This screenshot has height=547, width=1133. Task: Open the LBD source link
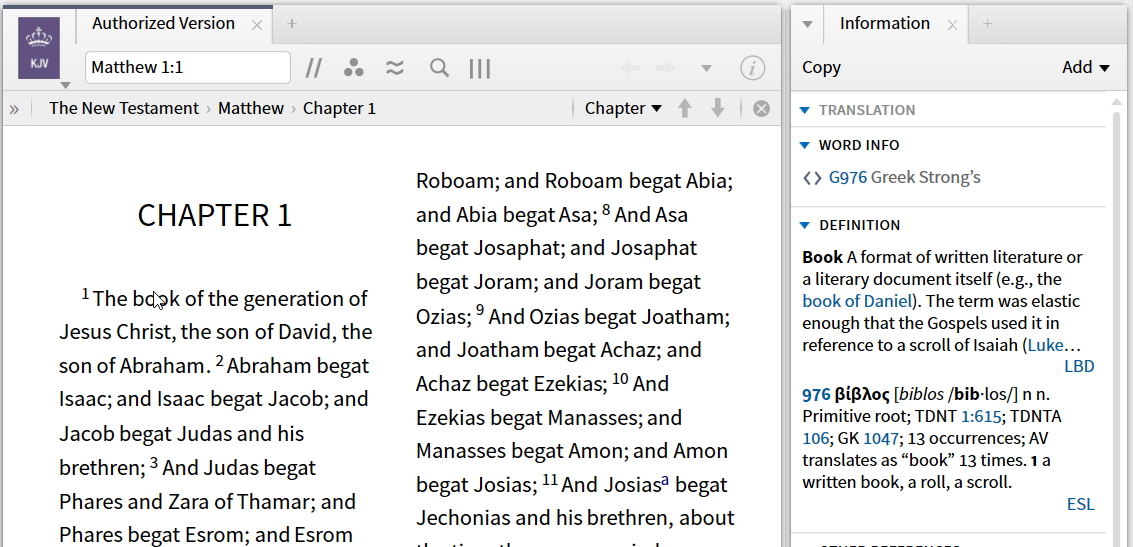[x=1079, y=366]
